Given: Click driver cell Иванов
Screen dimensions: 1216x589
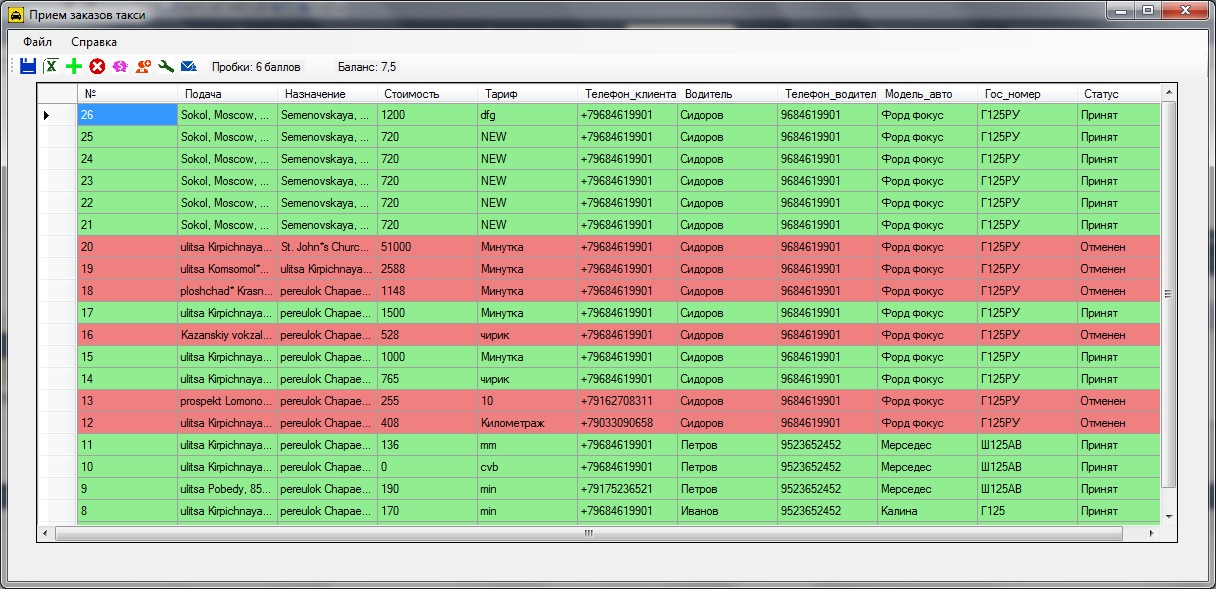Looking at the screenshot, I should point(727,511).
